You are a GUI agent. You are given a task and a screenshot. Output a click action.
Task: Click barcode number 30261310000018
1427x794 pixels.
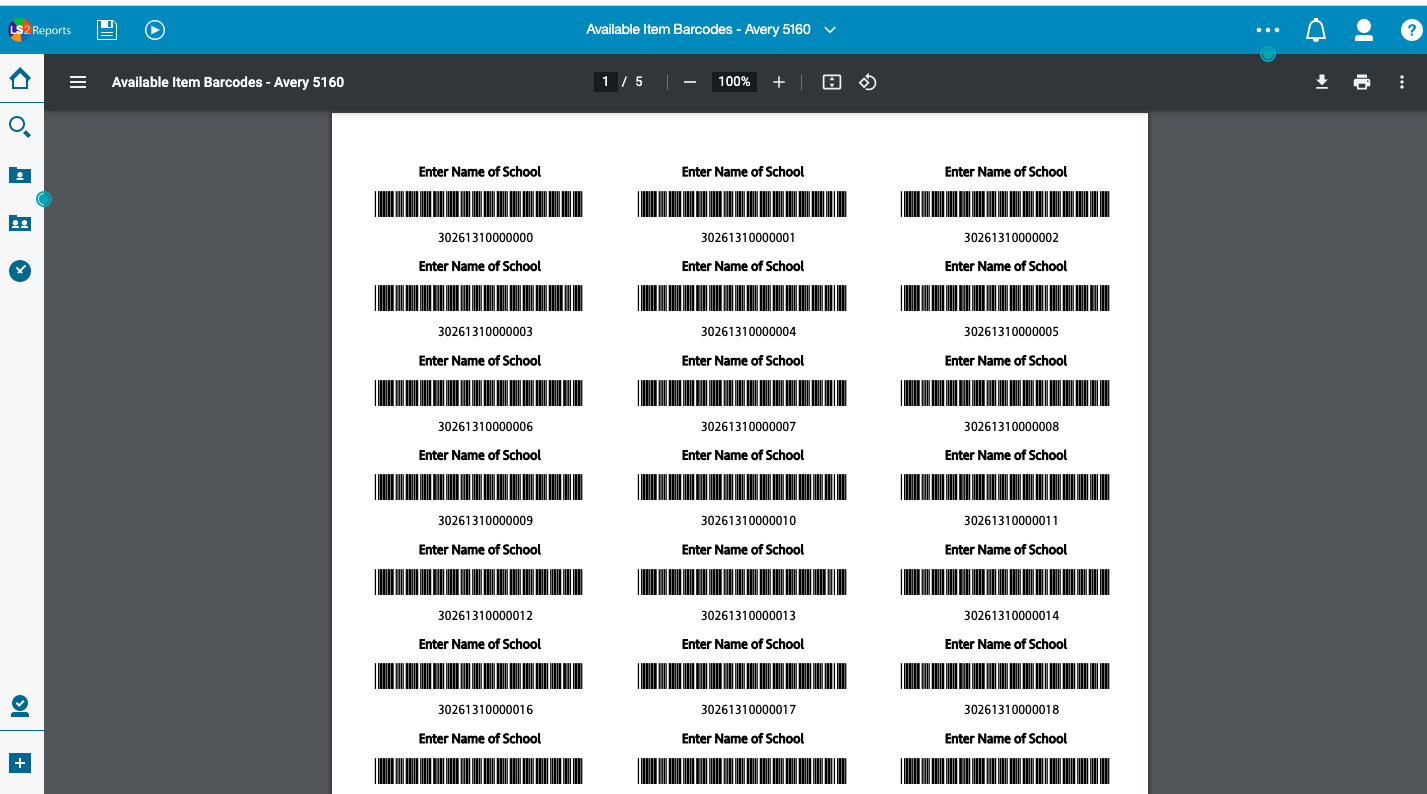pos(1011,710)
